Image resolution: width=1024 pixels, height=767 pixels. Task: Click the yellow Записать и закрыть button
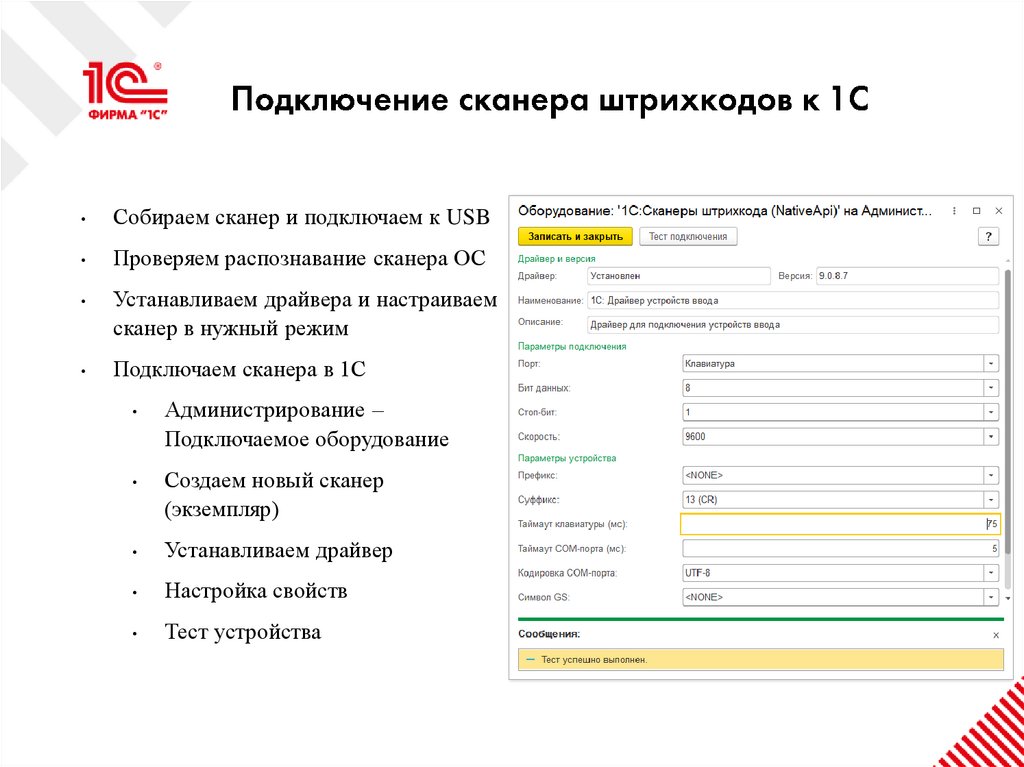coord(575,237)
